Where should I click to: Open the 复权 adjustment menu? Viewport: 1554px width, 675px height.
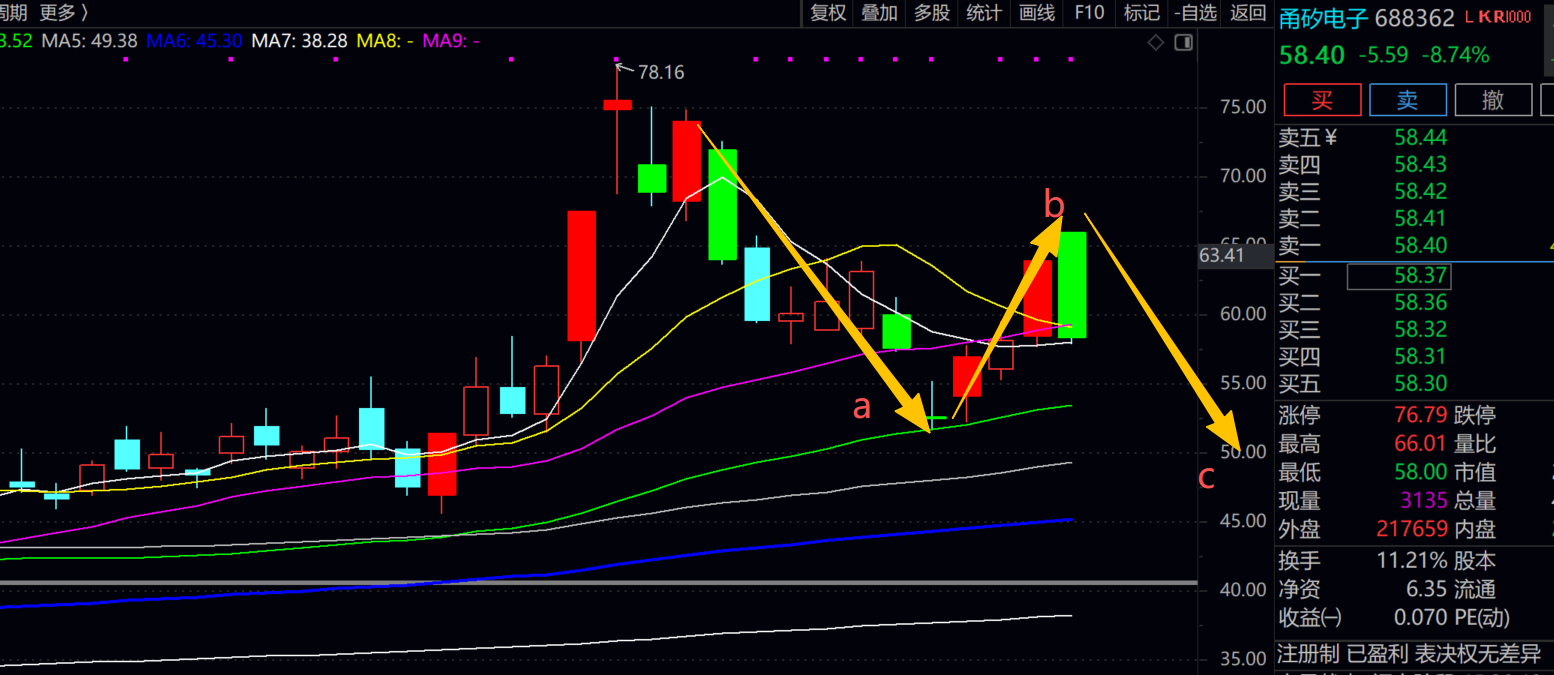click(x=828, y=13)
